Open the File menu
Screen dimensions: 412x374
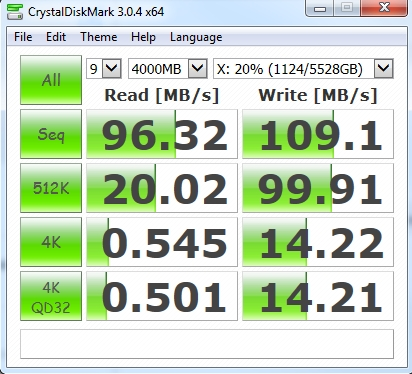coord(23,37)
